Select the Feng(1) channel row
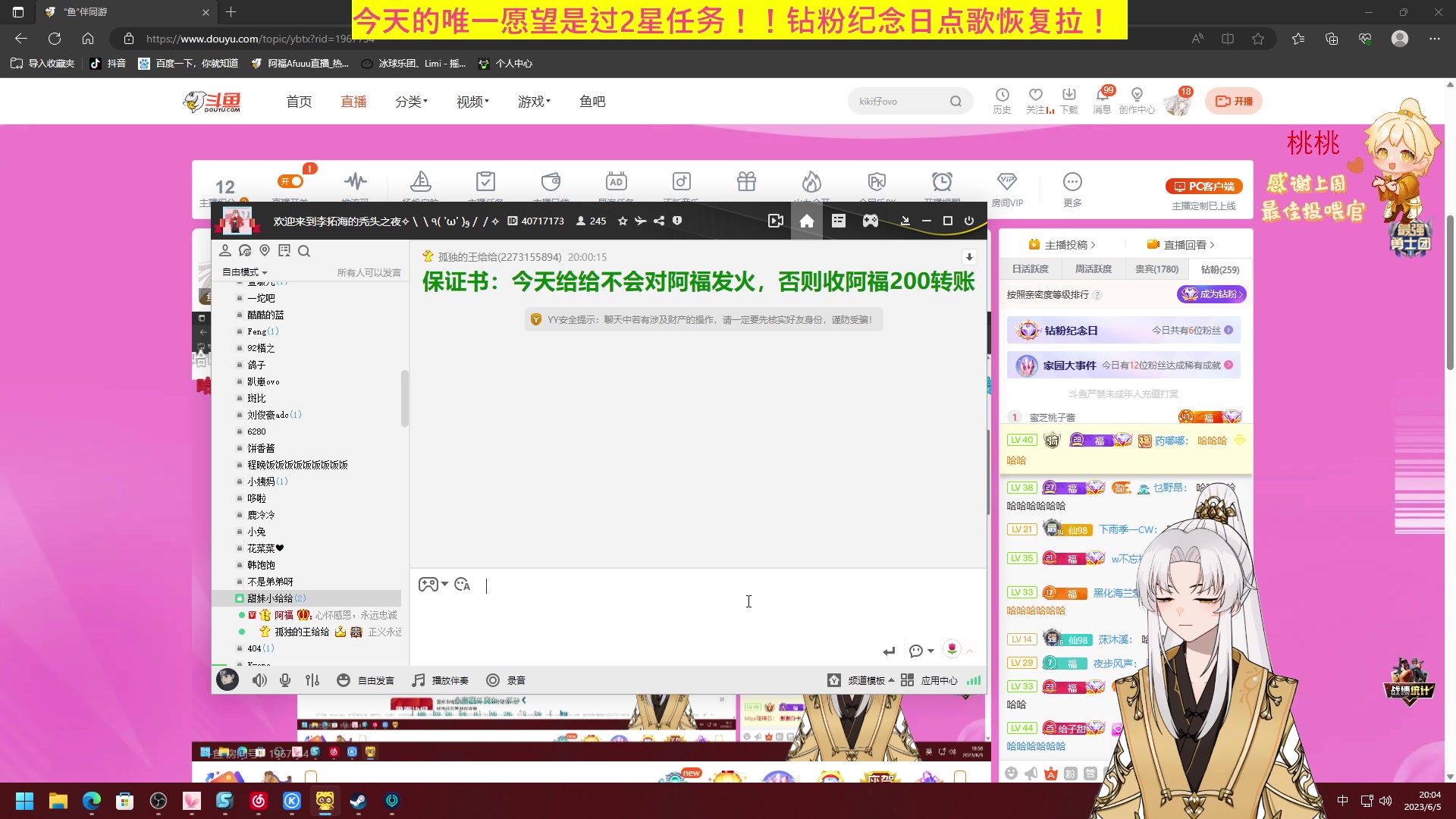 (x=307, y=331)
